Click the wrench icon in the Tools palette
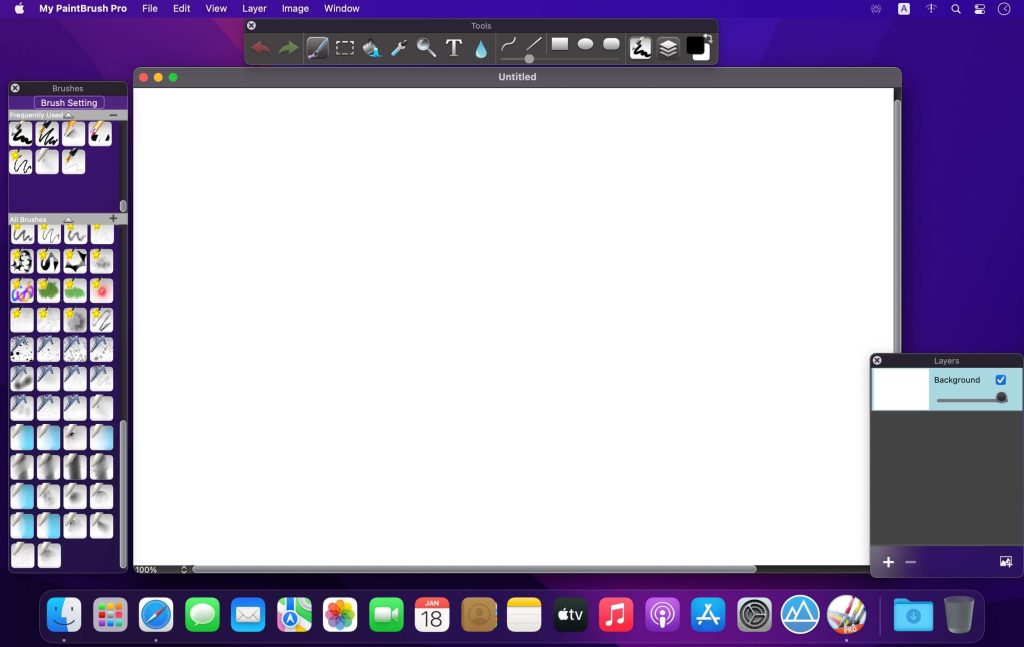 click(x=398, y=47)
